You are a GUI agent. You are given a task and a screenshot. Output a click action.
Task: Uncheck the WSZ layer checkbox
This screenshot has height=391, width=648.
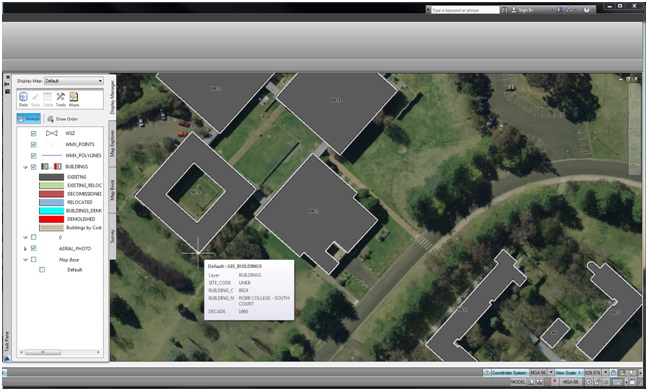point(33,134)
